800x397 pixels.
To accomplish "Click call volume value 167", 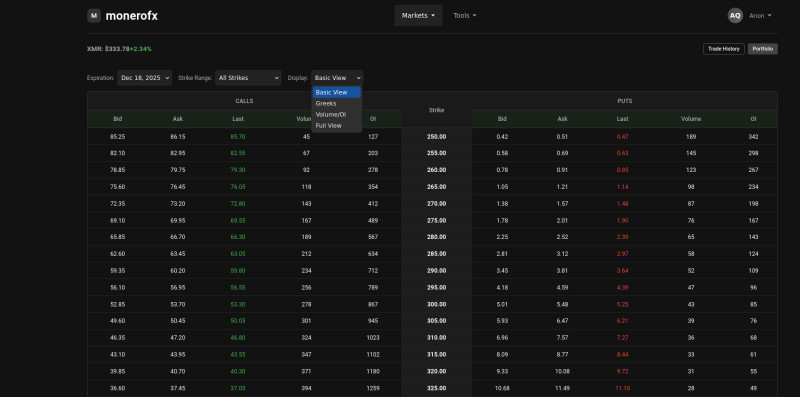I will [x=306, y=220].
